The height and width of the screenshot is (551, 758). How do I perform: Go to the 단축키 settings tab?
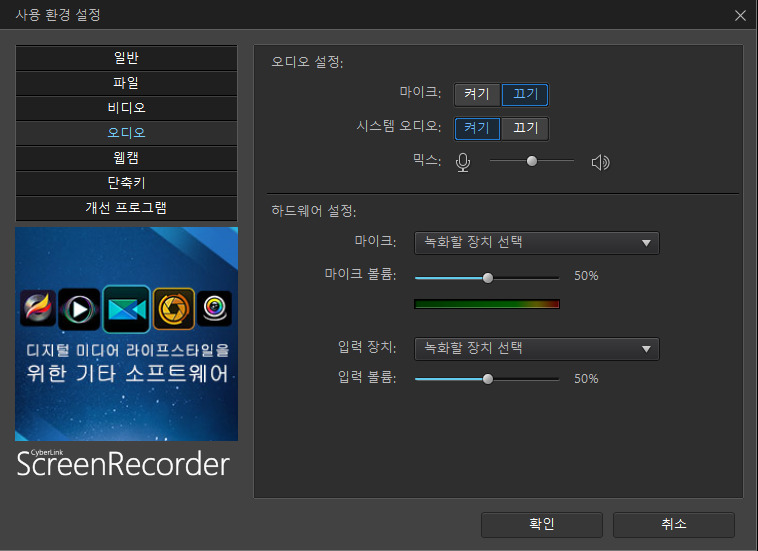[126, 184]
